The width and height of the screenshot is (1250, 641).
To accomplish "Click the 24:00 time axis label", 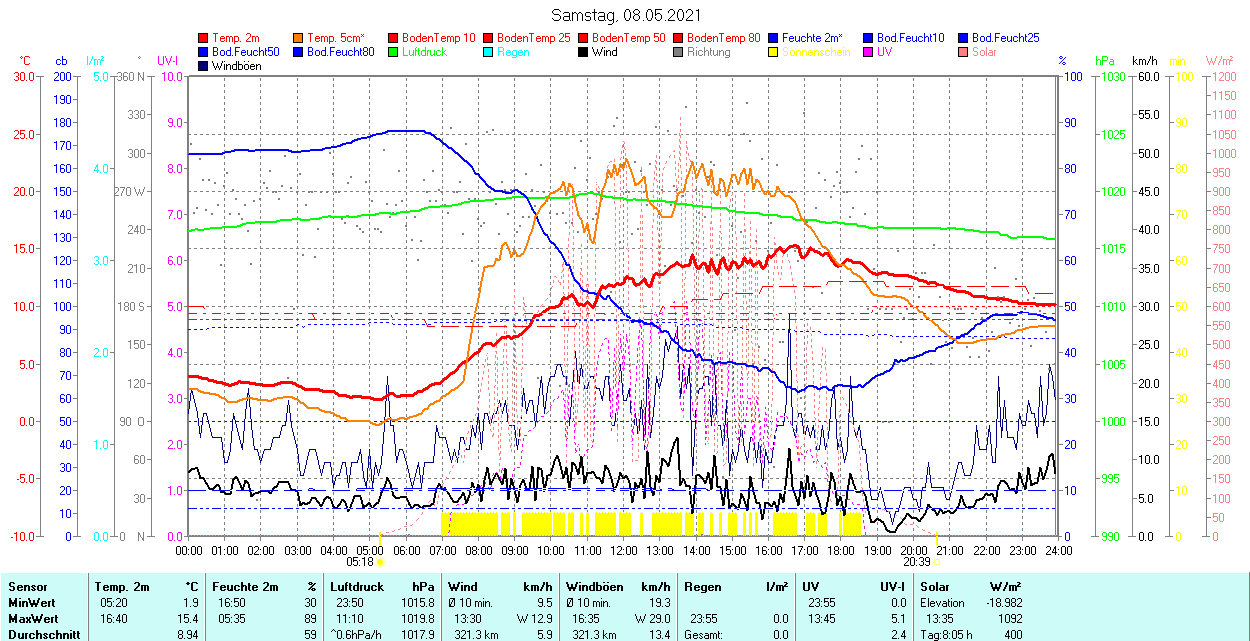I will click(x=1059, y=549).
